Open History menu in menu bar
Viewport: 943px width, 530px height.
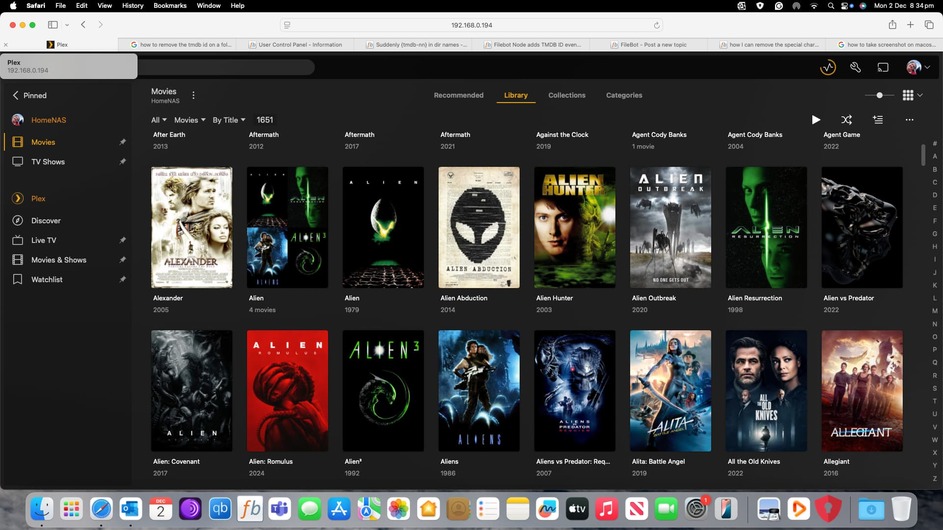[x=132, y=5]
